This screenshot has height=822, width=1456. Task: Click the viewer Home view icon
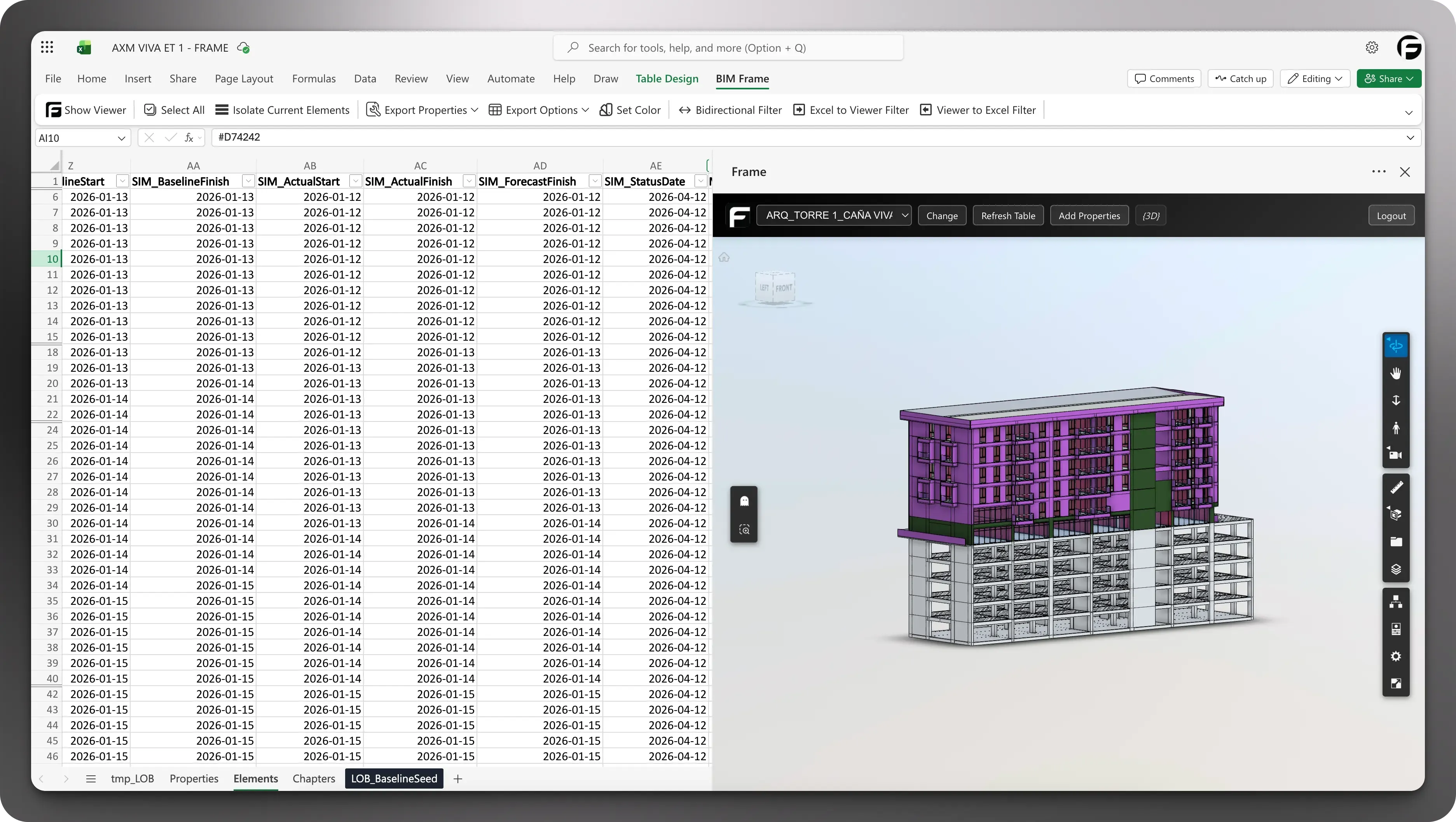pyautogui.click(x=724, y=258)
